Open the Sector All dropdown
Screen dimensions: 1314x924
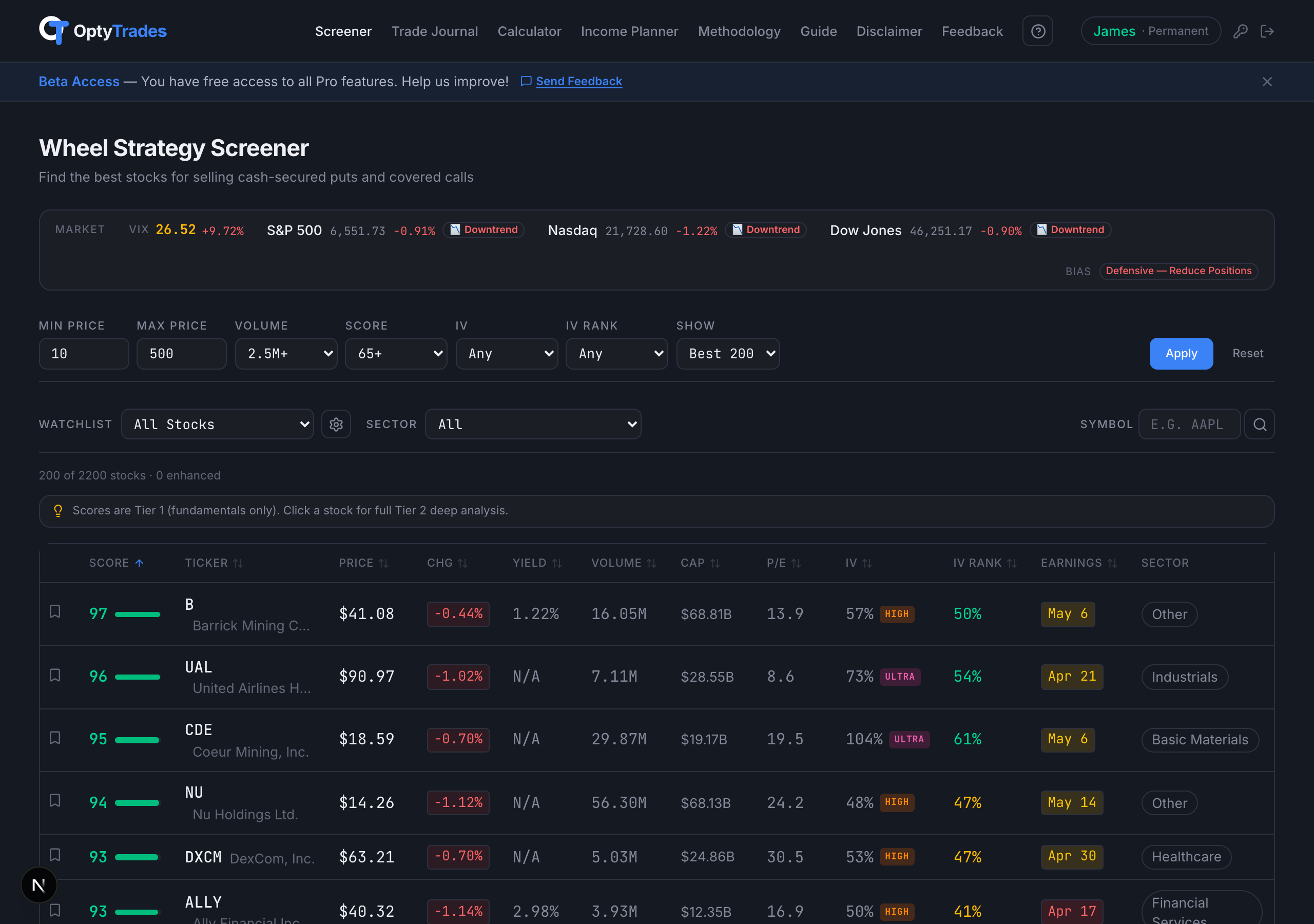[533, 423]
